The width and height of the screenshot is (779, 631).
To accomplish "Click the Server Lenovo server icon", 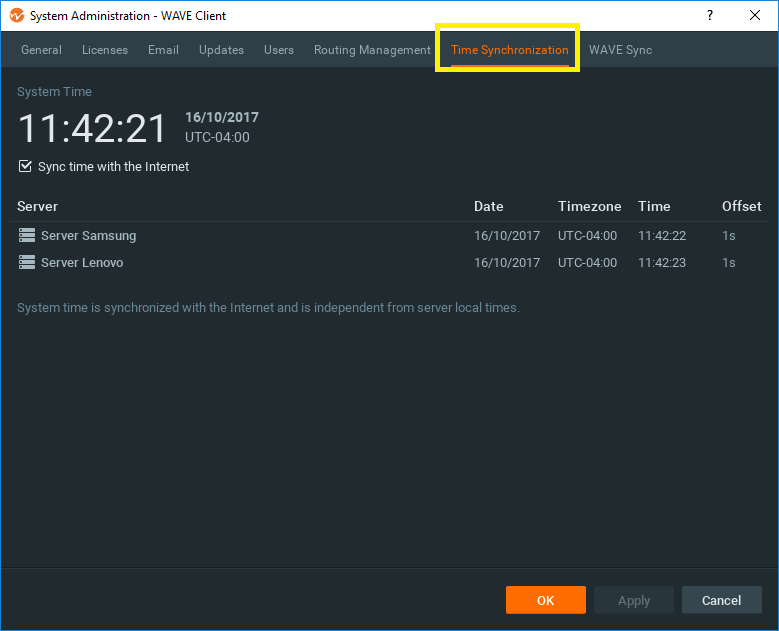I will click(27, 262).
